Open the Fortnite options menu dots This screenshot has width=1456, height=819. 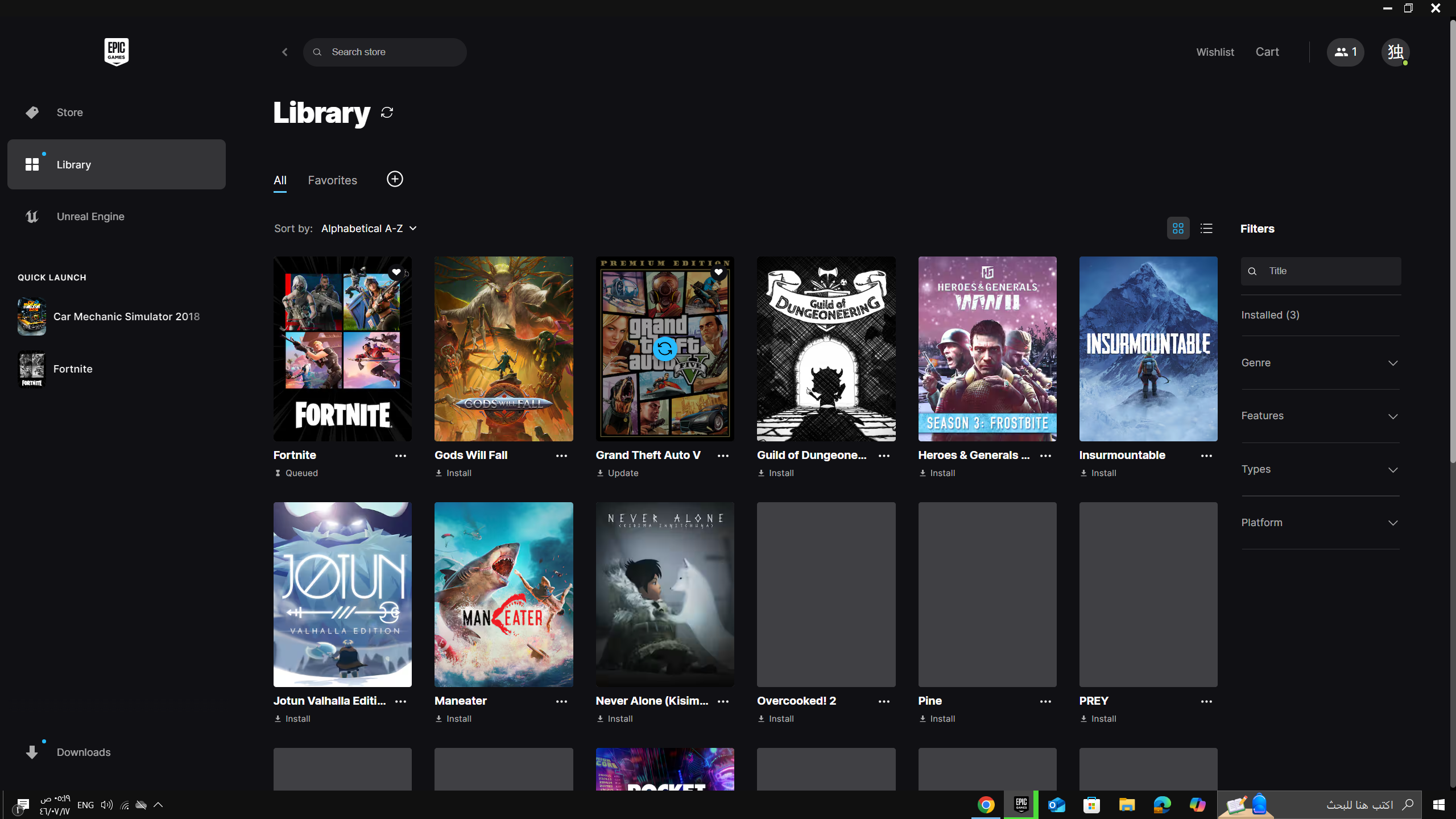tap(400, 456)
